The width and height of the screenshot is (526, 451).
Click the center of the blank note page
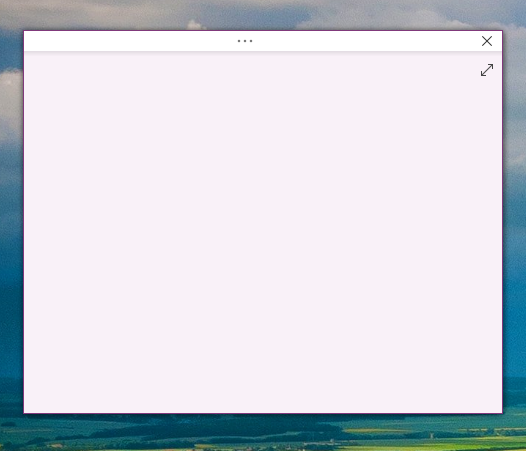263,232
